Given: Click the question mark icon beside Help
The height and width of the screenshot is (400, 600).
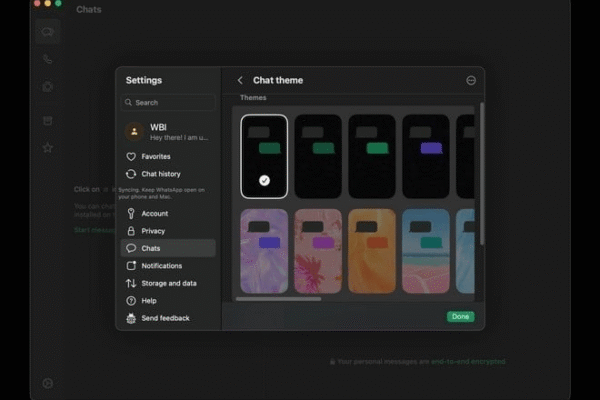Looking at the screenshot, I should point(131,301).
